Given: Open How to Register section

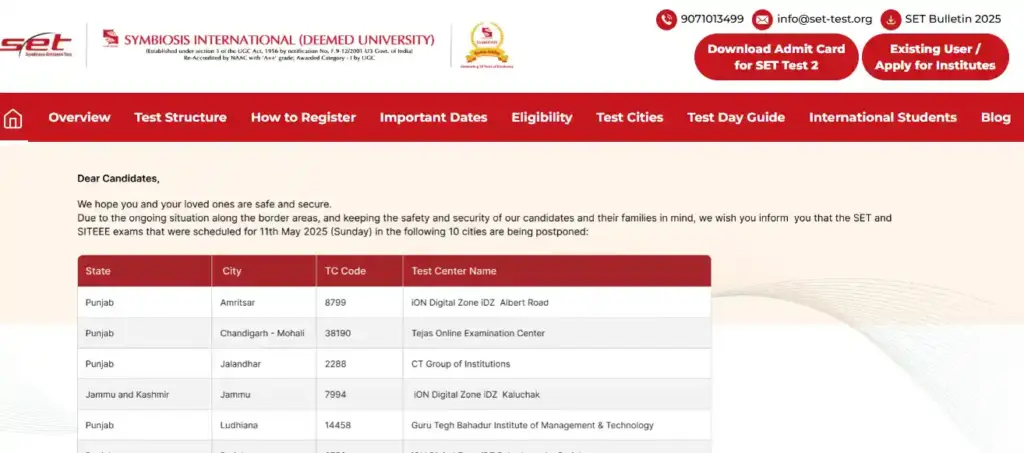Looking at the screenshot, I should (303, 118).
